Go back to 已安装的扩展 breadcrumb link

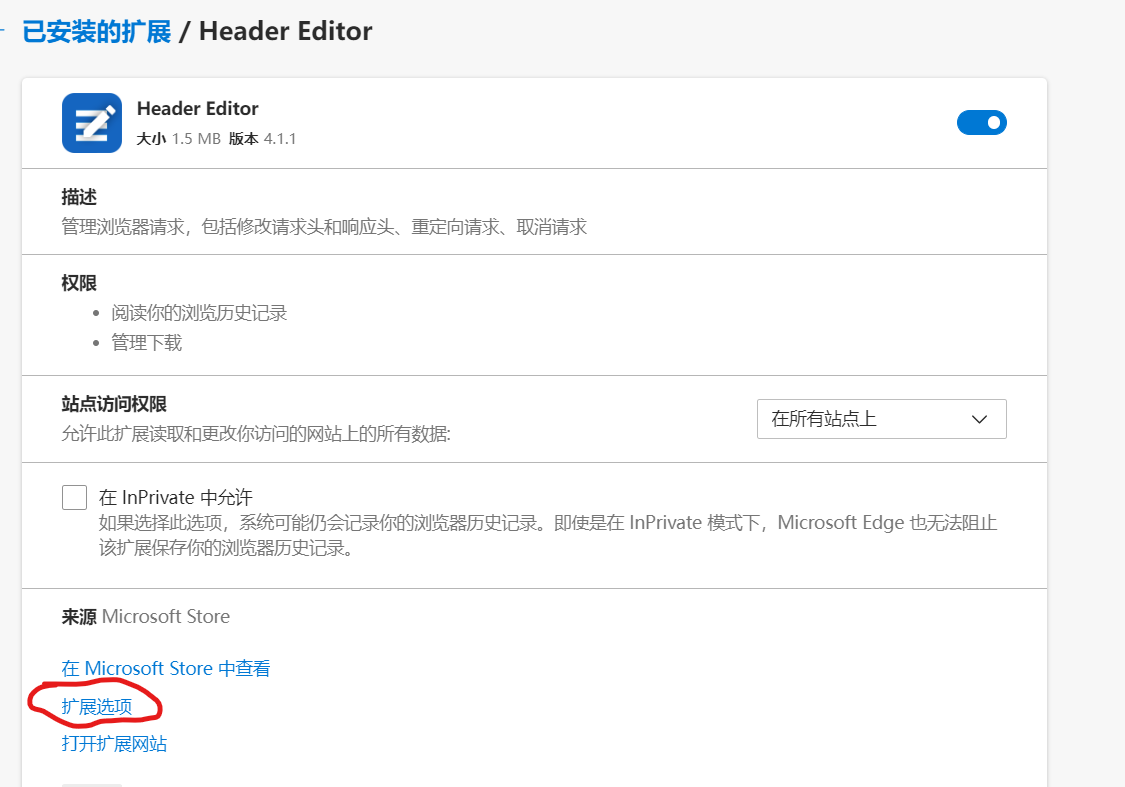click(x=97, y=32)
